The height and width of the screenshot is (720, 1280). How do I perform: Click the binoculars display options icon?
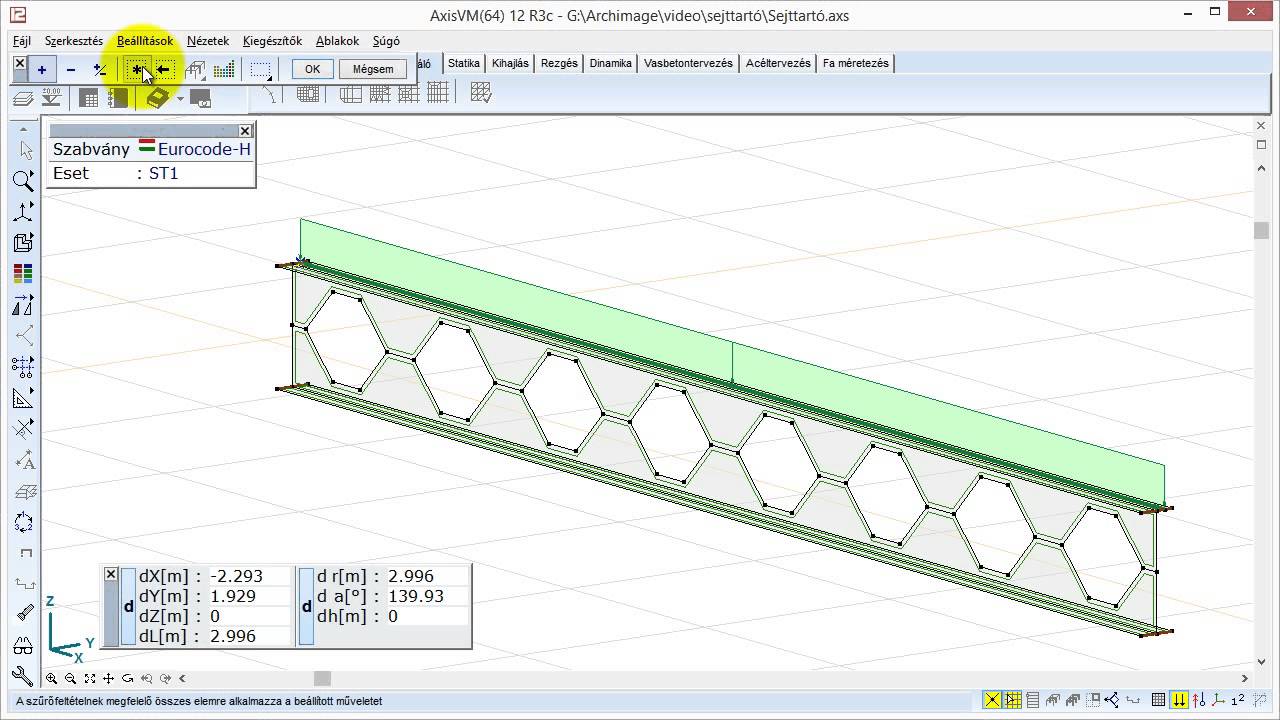[23, 645]
